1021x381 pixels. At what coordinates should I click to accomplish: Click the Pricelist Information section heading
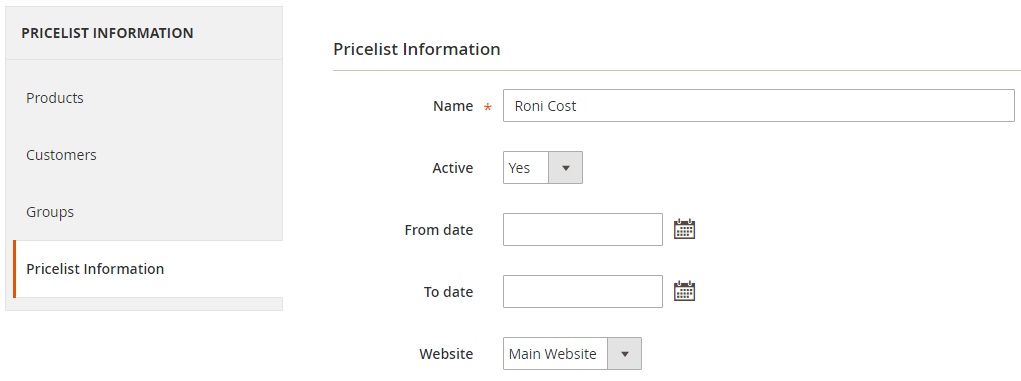click(x=417, y=49)
